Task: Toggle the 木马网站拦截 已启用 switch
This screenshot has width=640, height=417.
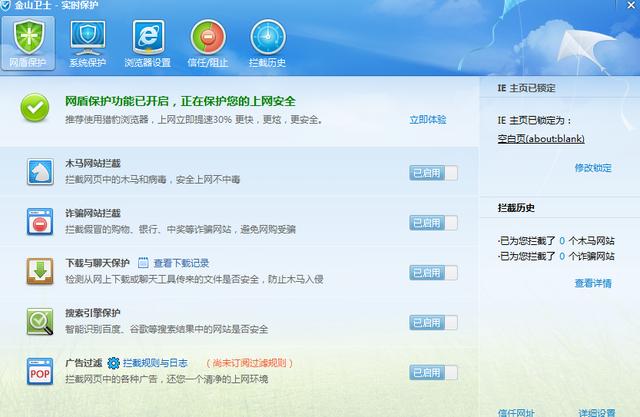Action: (x=433, y=173)
